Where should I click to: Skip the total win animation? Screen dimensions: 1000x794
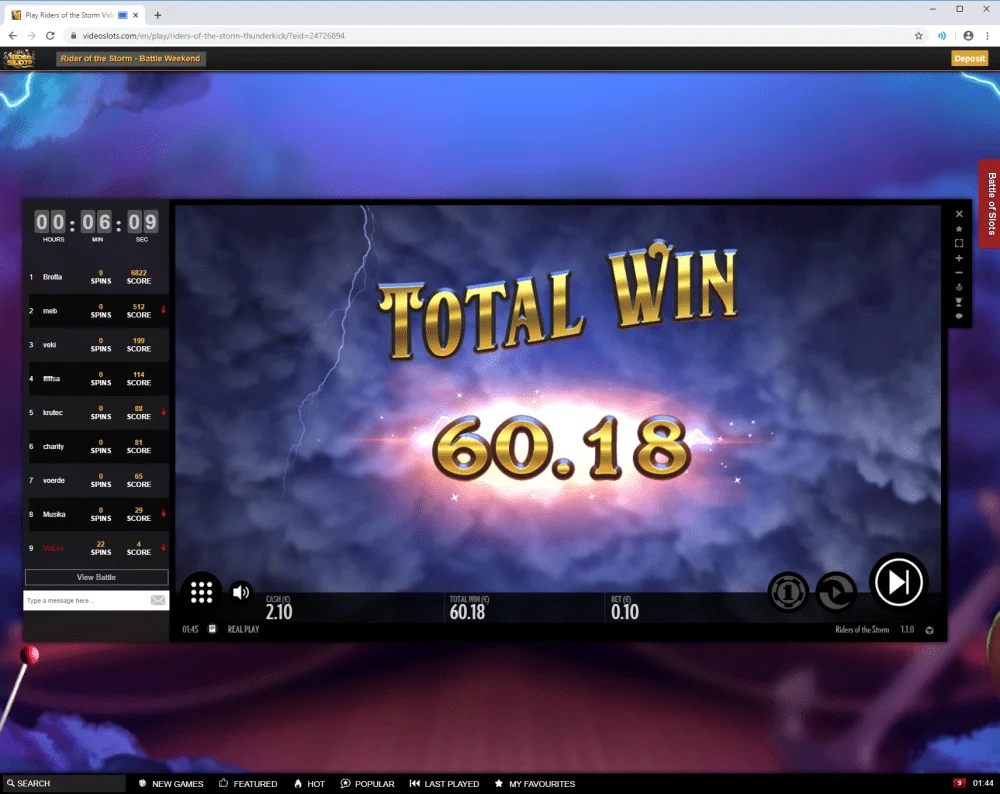pos(898,582)
